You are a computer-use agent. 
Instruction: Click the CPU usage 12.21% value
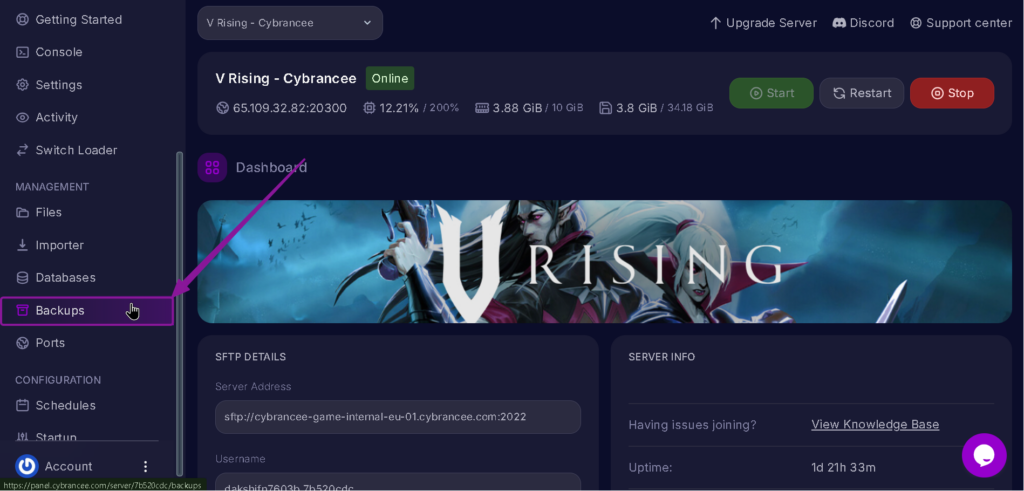click(399, 108)
